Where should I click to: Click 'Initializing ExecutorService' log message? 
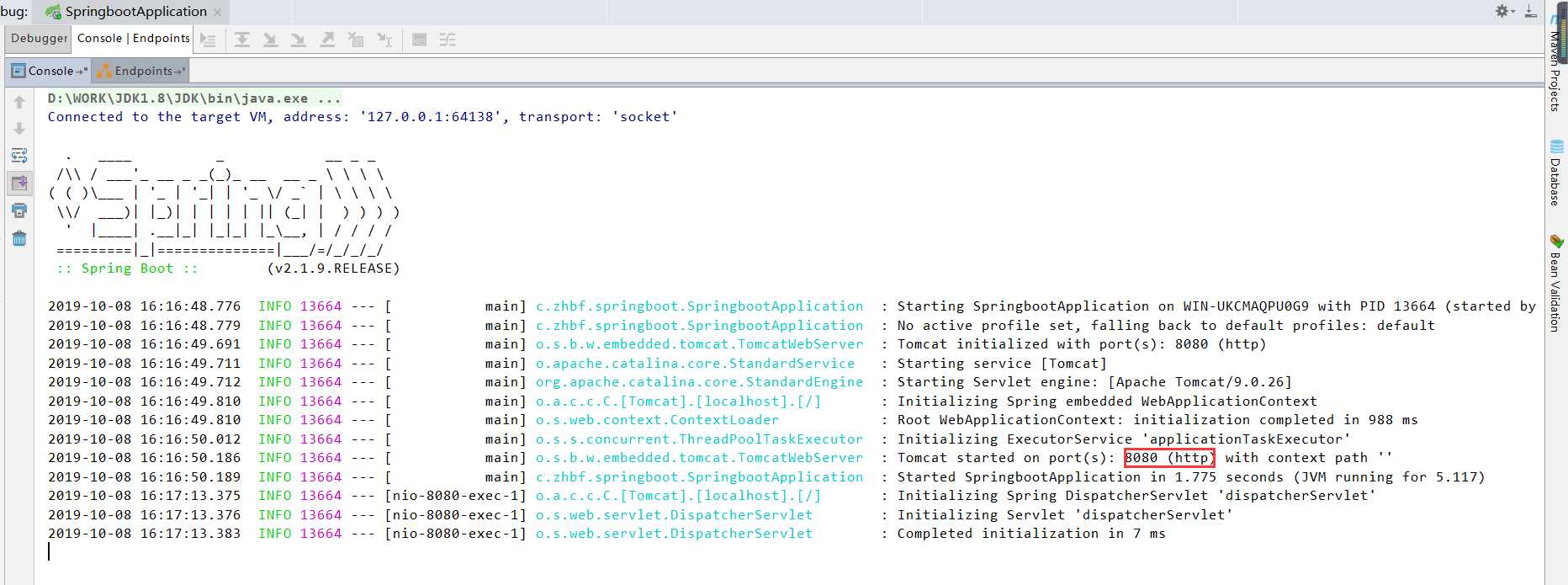coord(1124,439)
